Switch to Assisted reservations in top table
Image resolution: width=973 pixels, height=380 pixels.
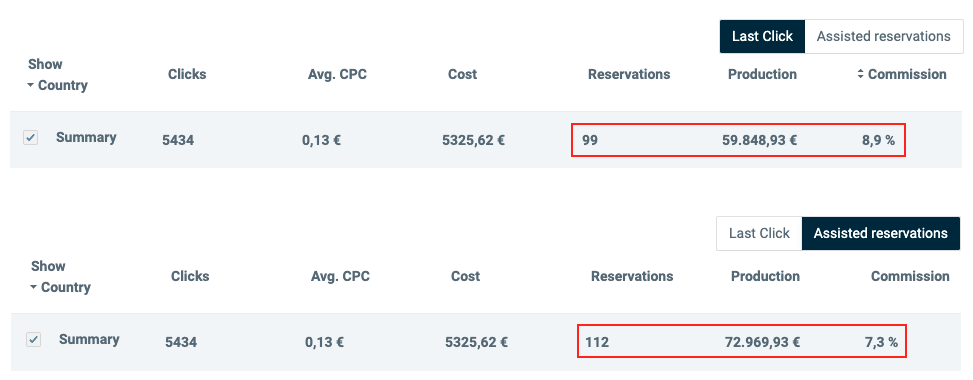point(884,37)
